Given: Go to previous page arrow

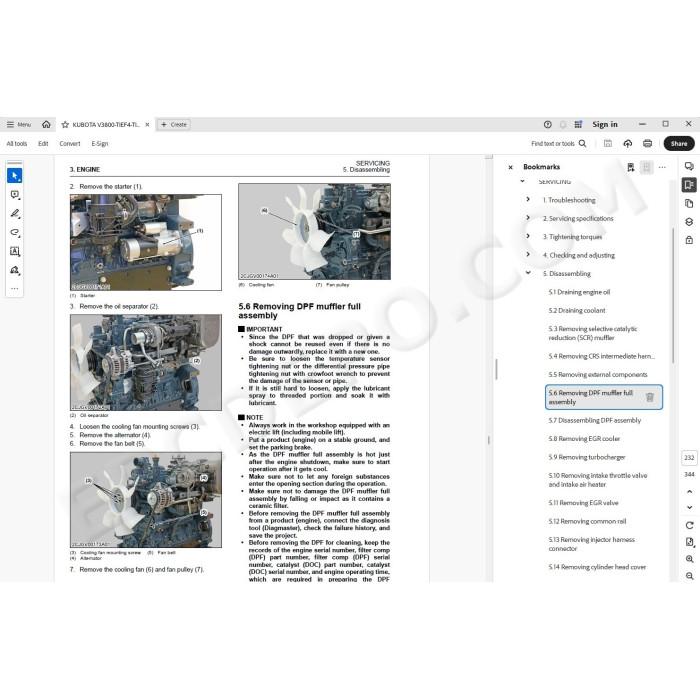Looking at the screenshot, I should (x=689, y=492).
